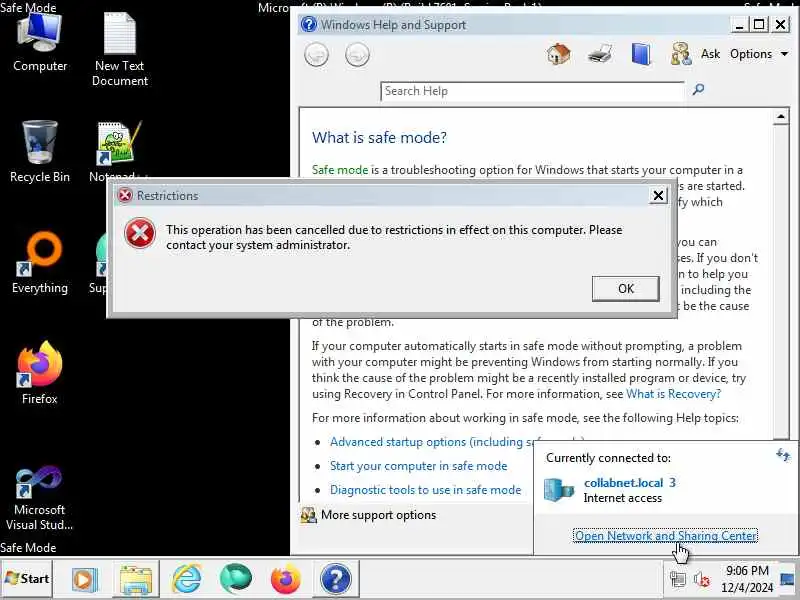Launch Windows Media Player from taskbar
Viewport: 800px width, 600px height.
click(x=84, y=579)
